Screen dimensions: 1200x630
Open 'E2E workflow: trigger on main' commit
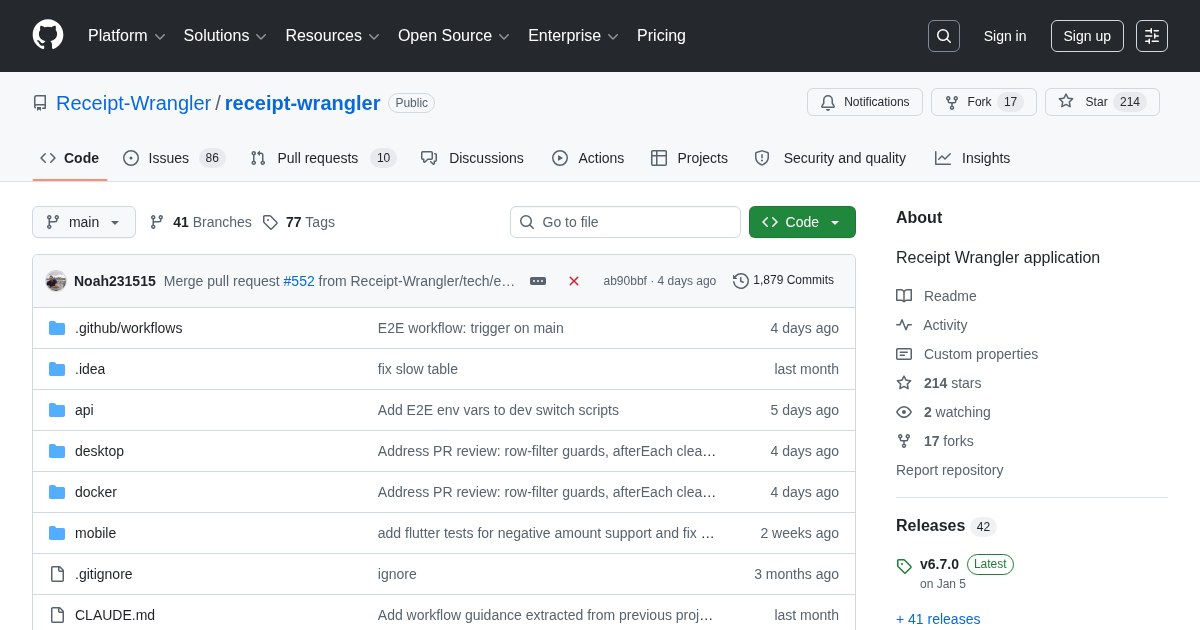[471, 328]
